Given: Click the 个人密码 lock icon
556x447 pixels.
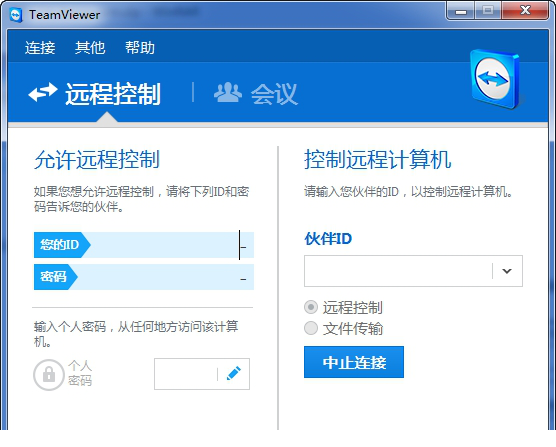Looking at the screenshot, I should point(49,374).
